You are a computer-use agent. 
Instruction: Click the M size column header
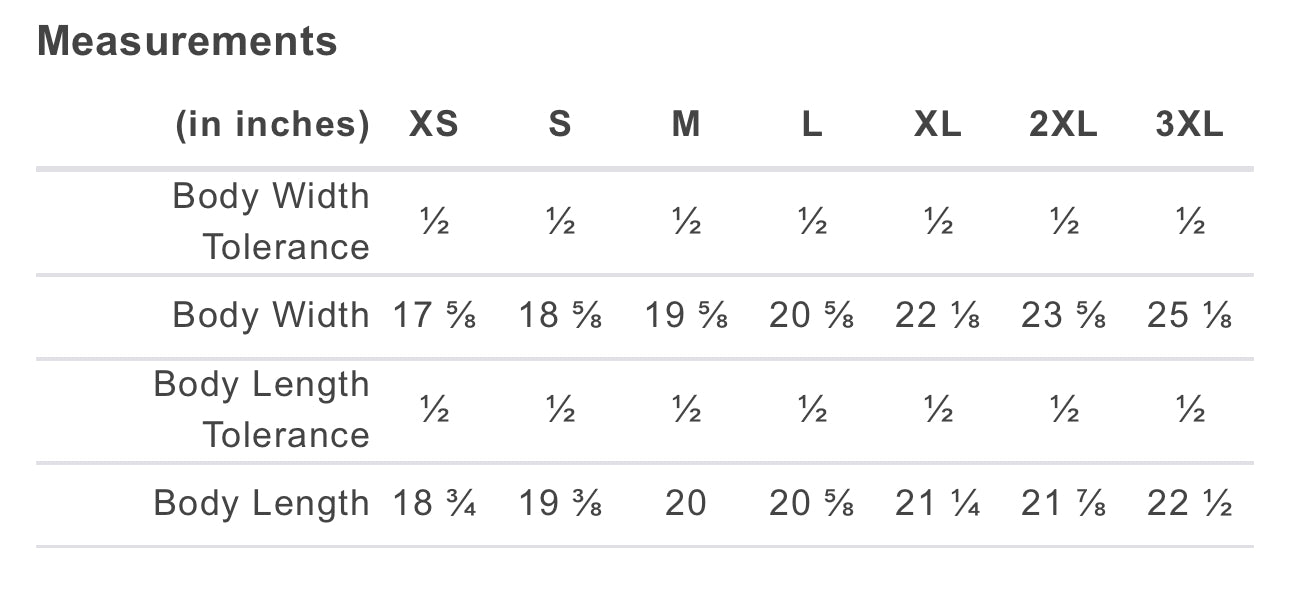point(686,125)
